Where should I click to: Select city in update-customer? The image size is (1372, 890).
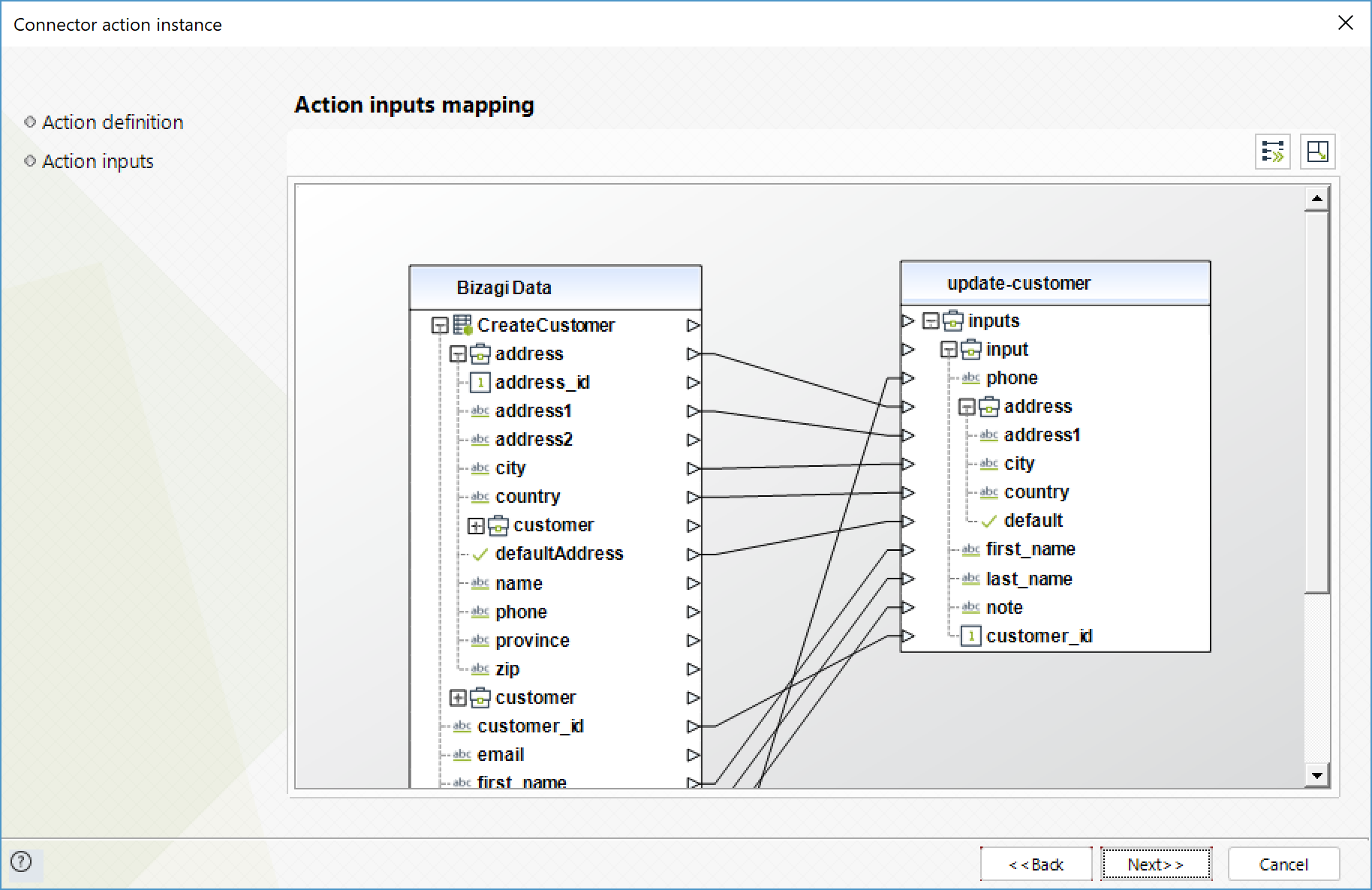point(1019,464)
